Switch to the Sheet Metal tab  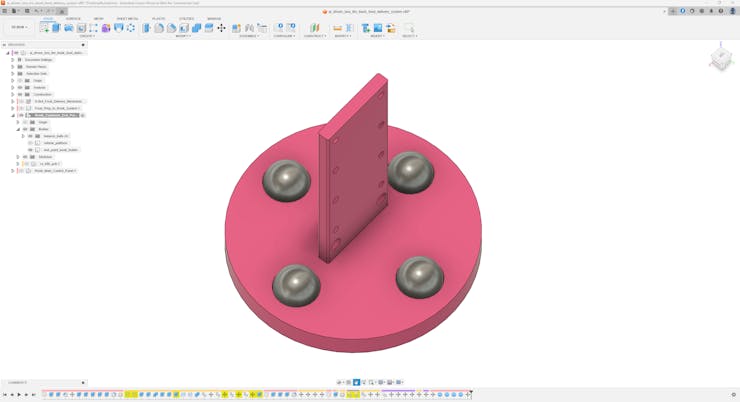[127, 18]
